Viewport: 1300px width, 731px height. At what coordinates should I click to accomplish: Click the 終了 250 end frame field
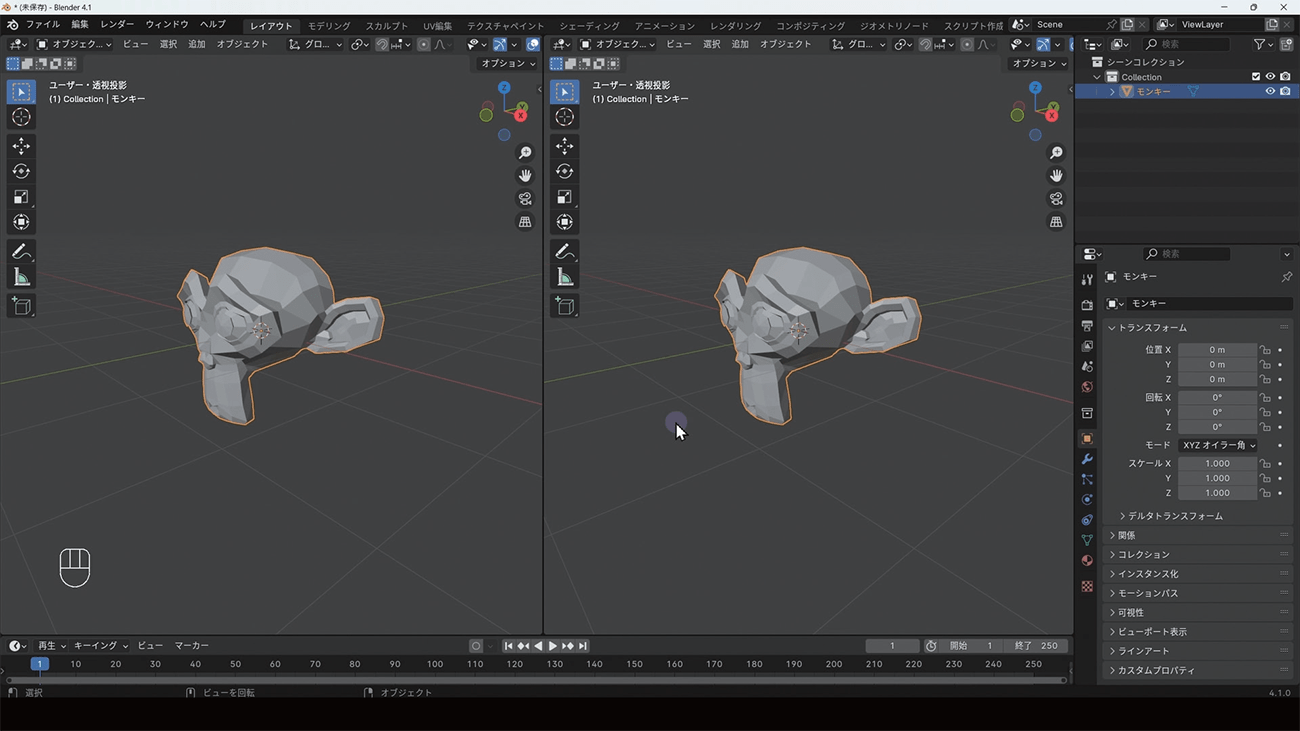tap(1036, 646)
